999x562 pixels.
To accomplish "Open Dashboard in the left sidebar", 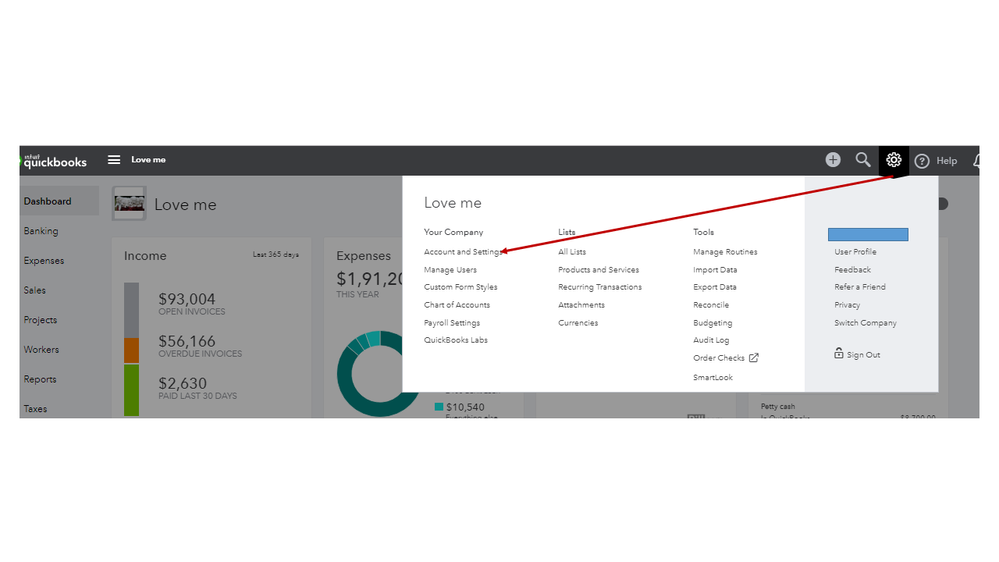I will click(x=47, y=201).
